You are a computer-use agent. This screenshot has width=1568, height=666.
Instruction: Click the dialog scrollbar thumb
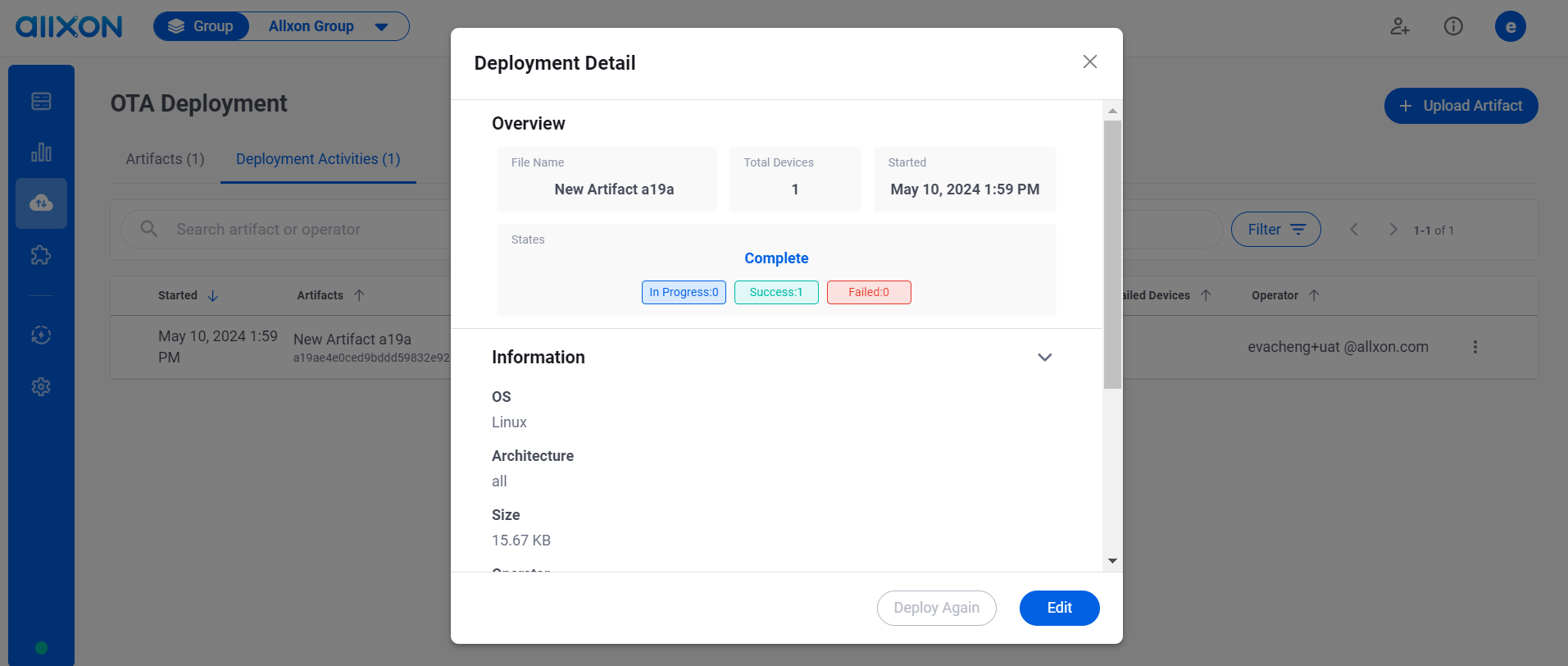(1112, 254)
